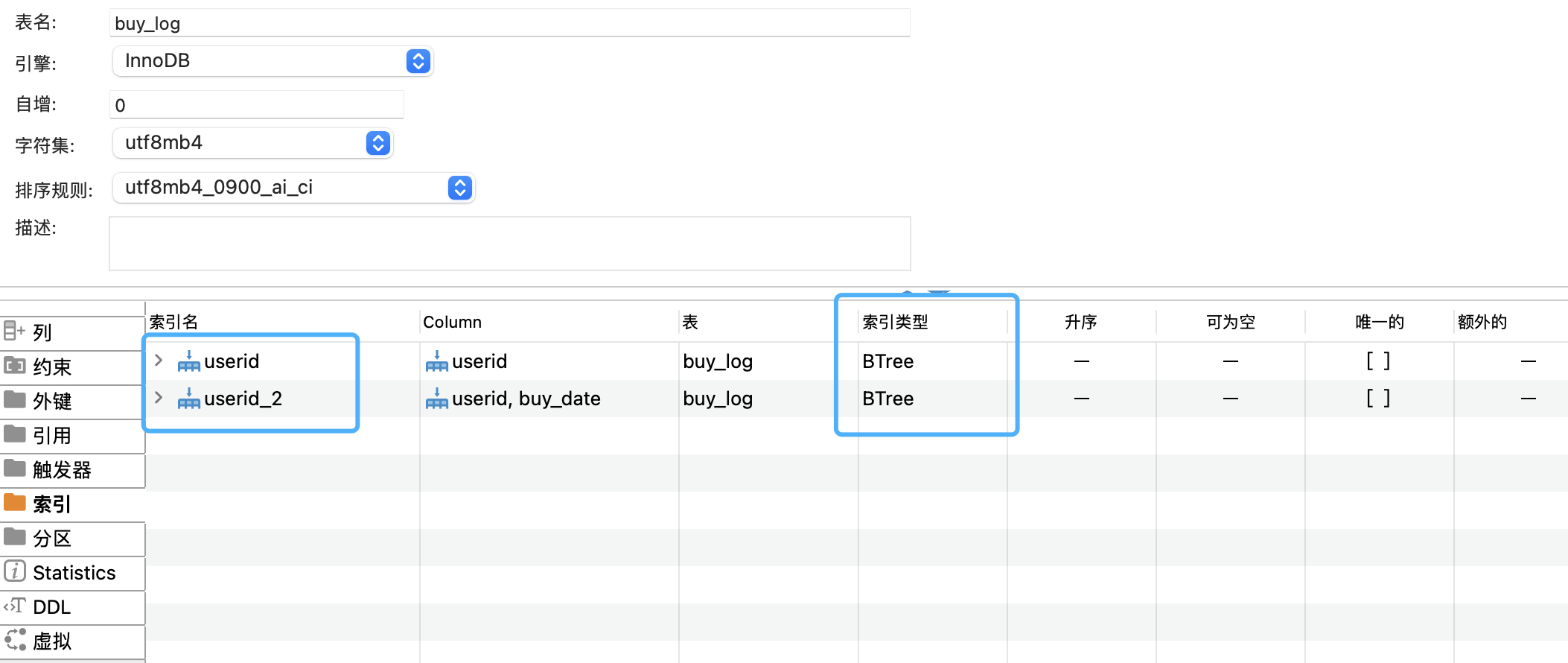Click the index icon beside userid index name
1568x663 pixels.
pyautogui.click(x=188, y=362)
